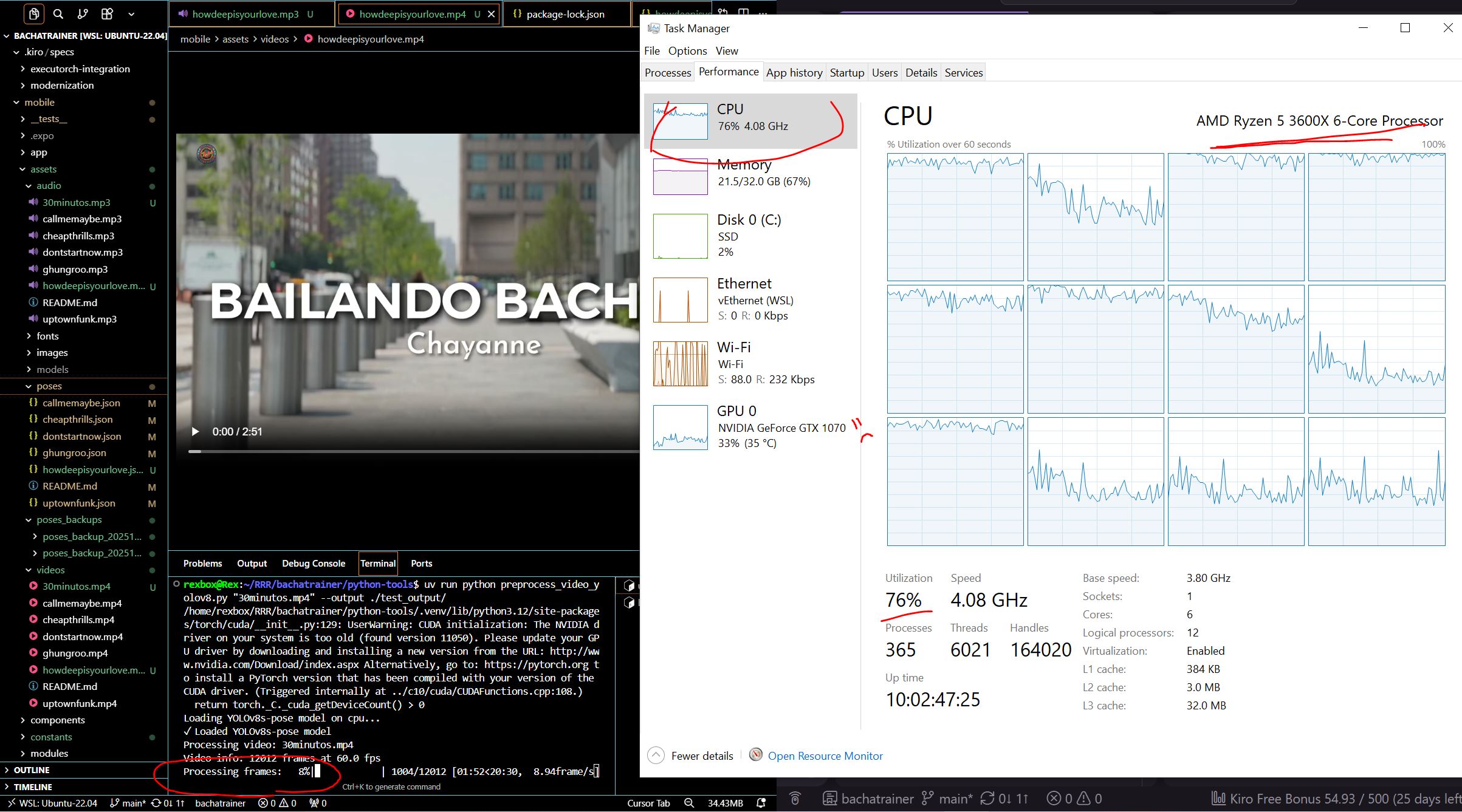This screenshot has width=1462, height=812.
Task: Expand the components folder
Action: coord(57,720)
